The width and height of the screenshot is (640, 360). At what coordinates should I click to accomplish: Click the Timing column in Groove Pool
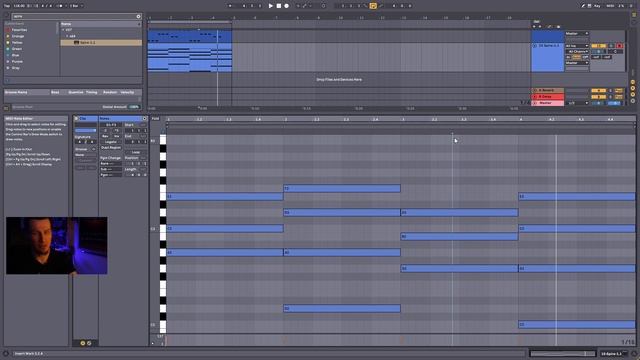pyautogui.click(x=92, y=92)
